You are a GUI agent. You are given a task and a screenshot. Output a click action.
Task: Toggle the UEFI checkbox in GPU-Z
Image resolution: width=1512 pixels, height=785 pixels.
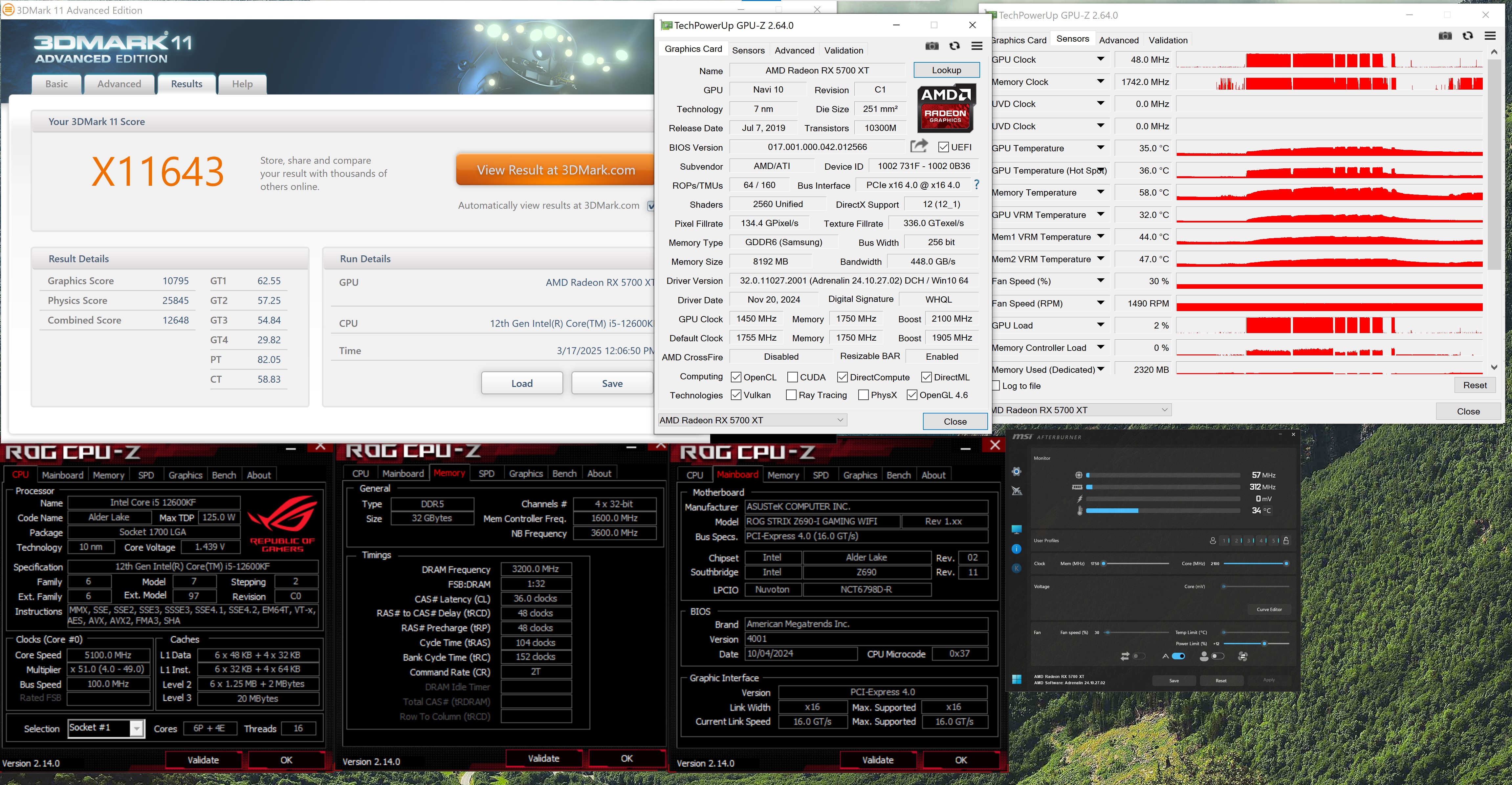(943, 147)
